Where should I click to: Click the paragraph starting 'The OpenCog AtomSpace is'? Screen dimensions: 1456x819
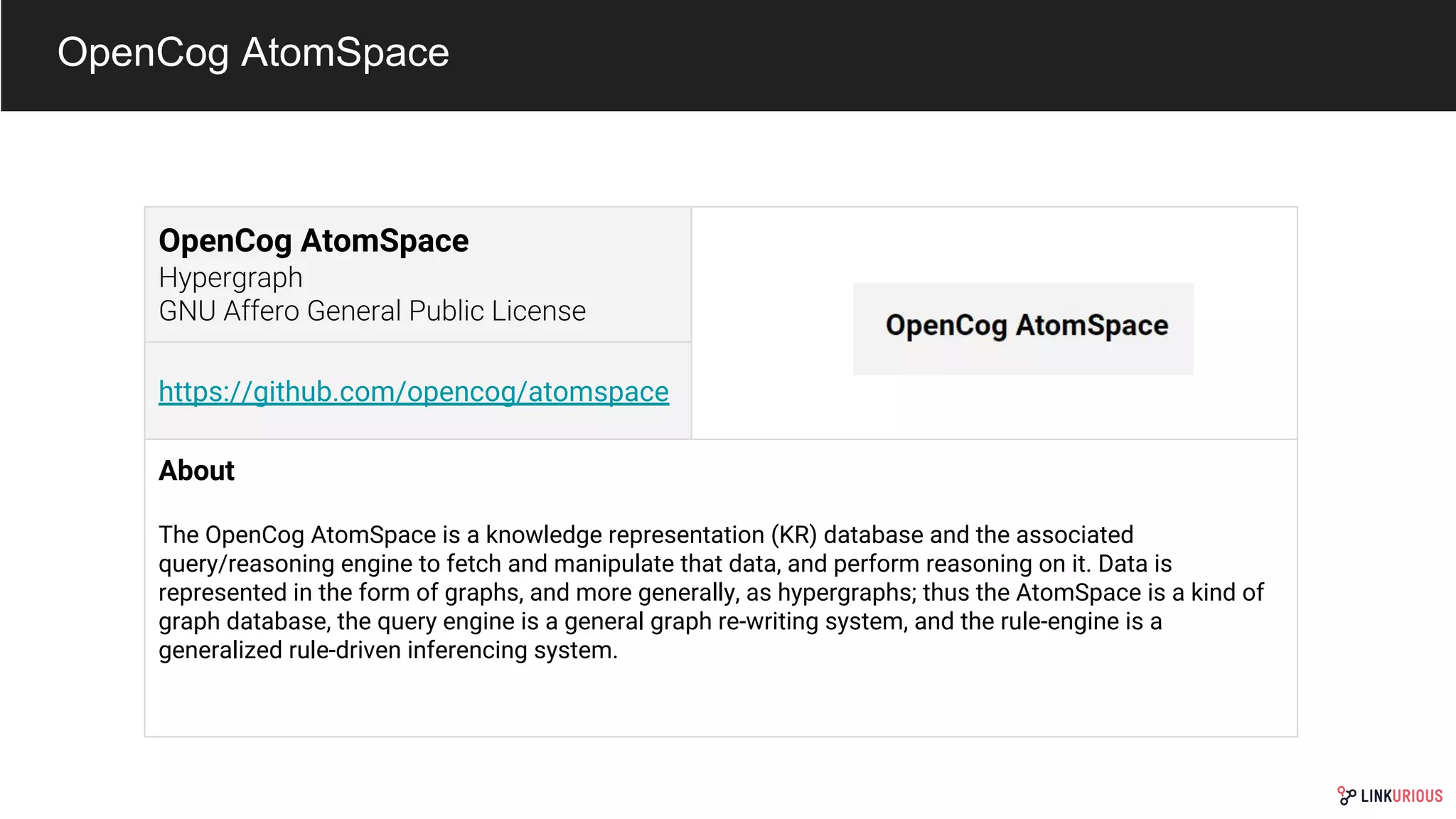[711, 592]
